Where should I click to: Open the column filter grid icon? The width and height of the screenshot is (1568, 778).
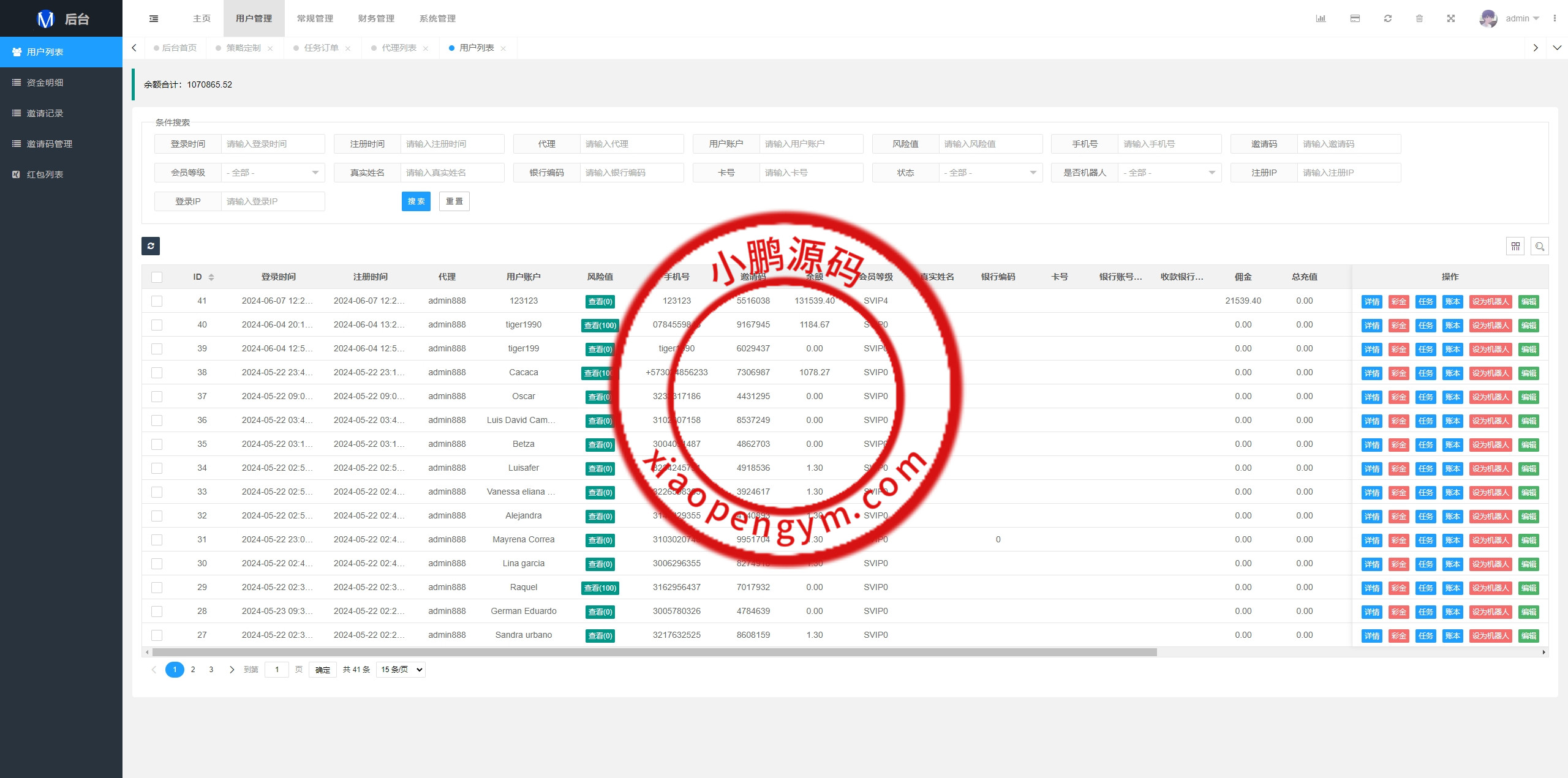[x=1515, y=246]
